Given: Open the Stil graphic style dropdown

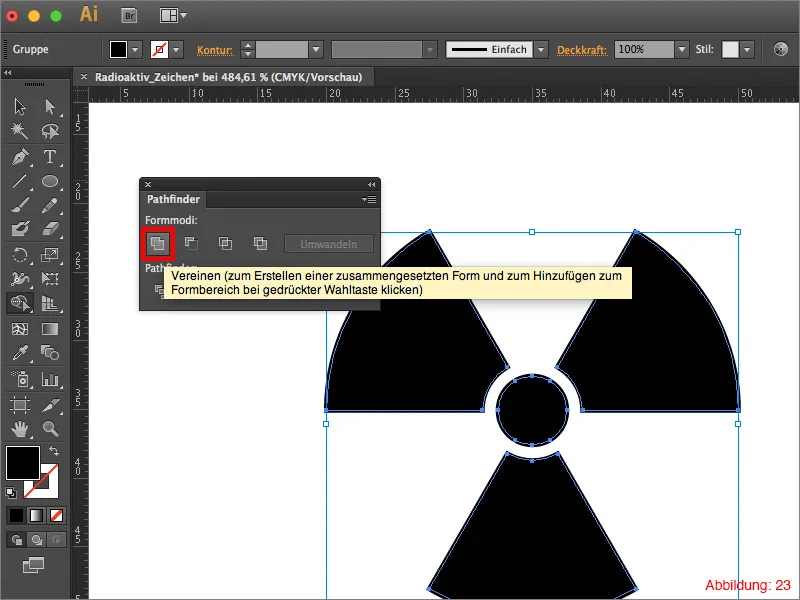Looking at the screenshot, I should pos(747,49).
